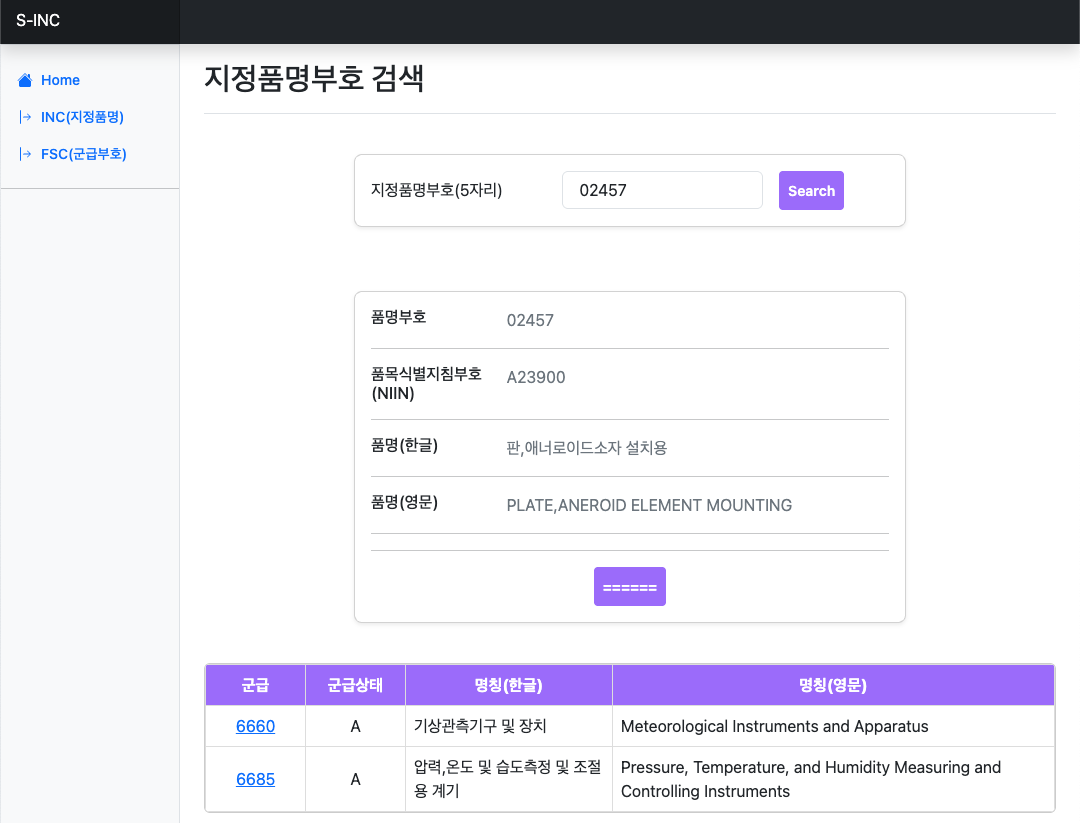The width and height of the screenshot is (1080, 823).
Task: Open the FSC(군급부호) sidebar menu item
Action: [84, 154]
